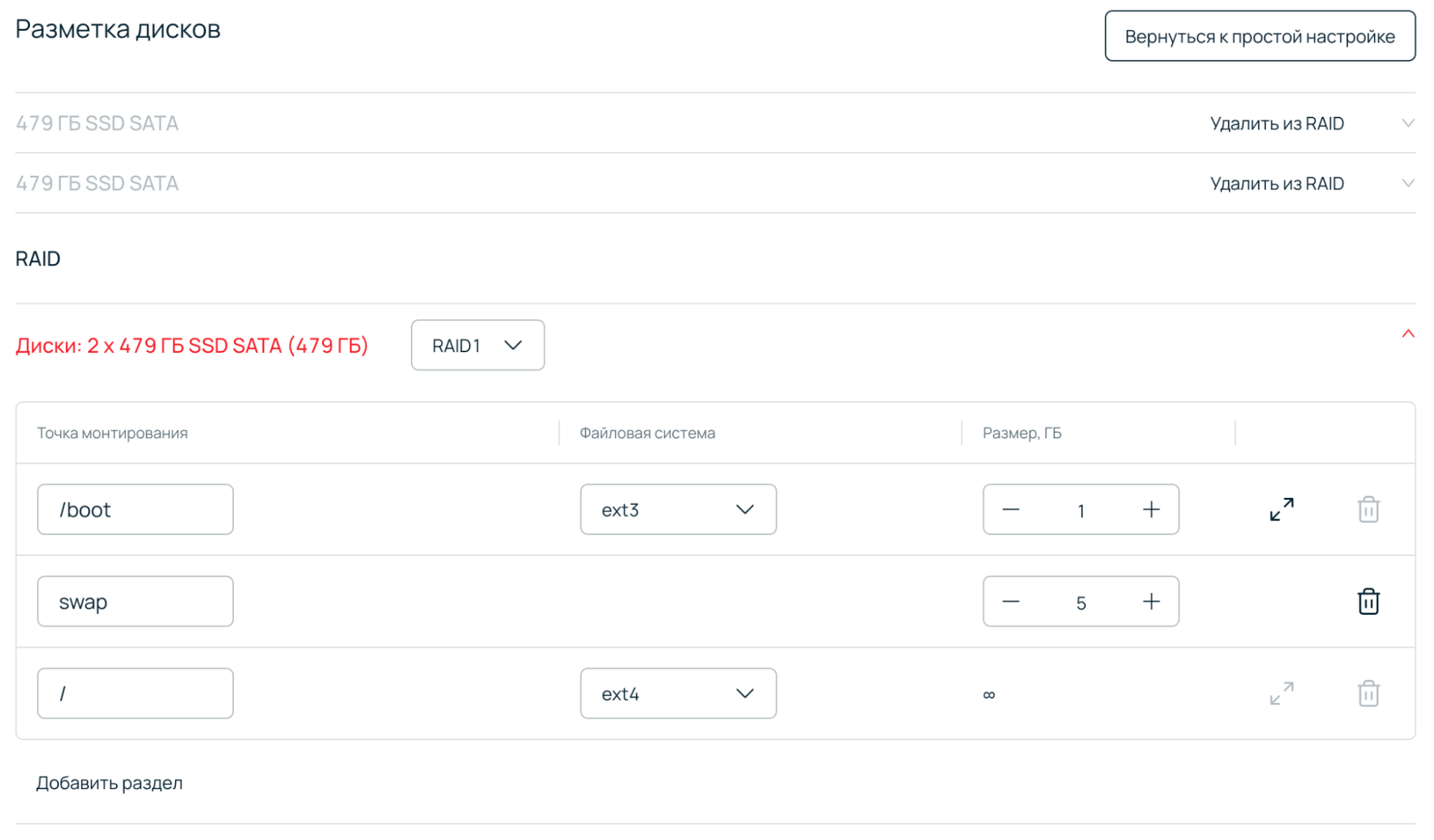This screenshot has width=1434, height=840.
Task: Click 'Удалить из RAID' for second disk
Action: coord(1276,184)
